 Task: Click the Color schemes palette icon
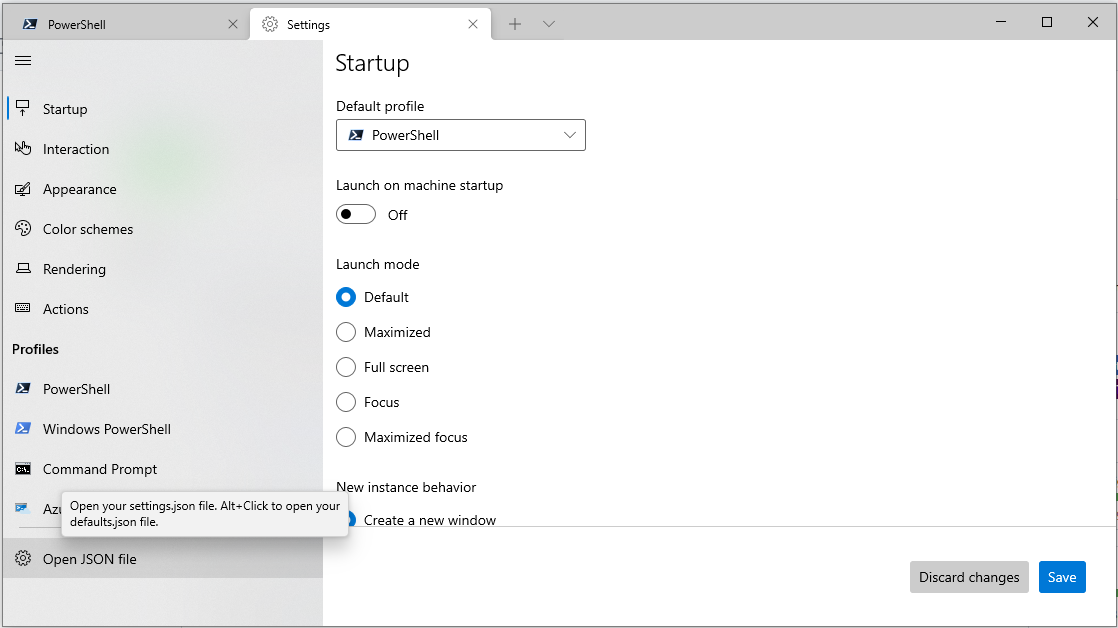coord(23,228)
